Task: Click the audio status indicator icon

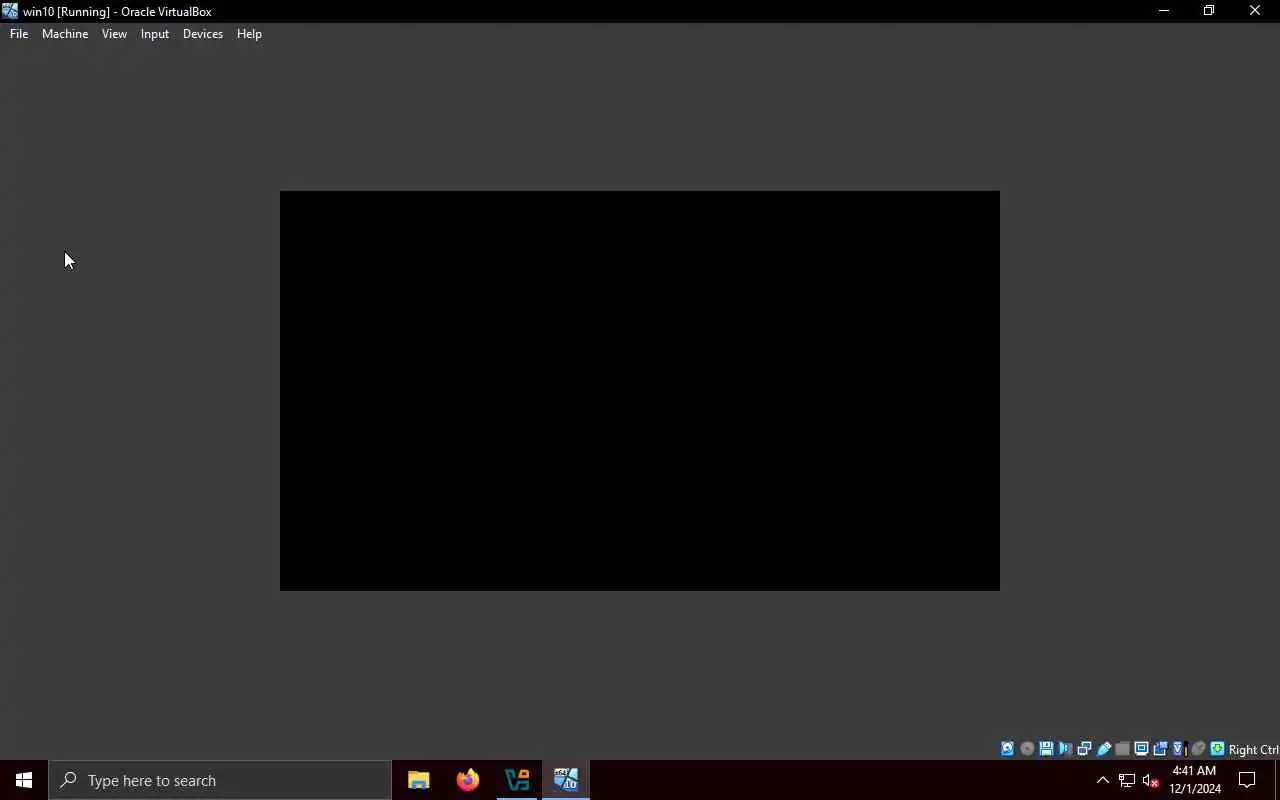Action: (x=1065, y=749)
